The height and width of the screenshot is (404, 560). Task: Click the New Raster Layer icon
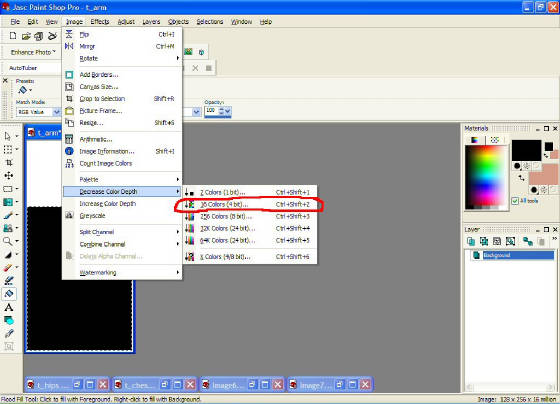(x=471, y=242)
